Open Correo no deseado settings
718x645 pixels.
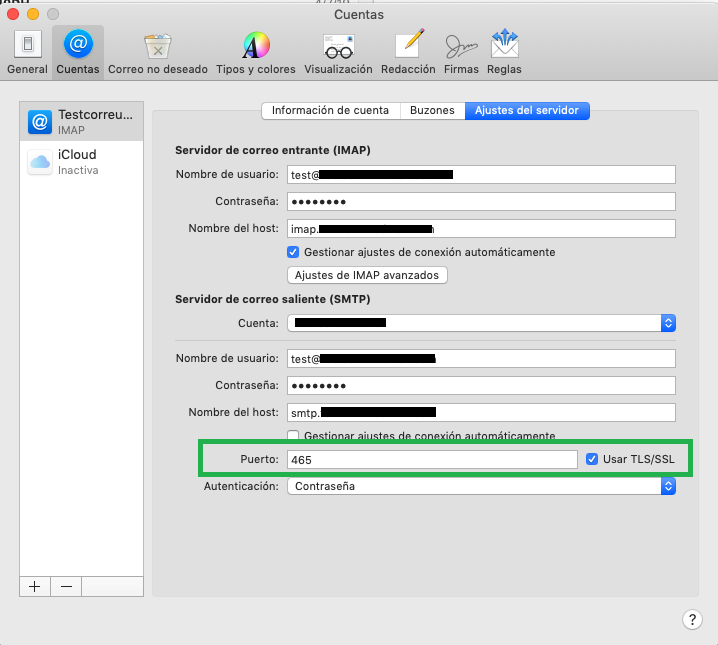(158, 52)
